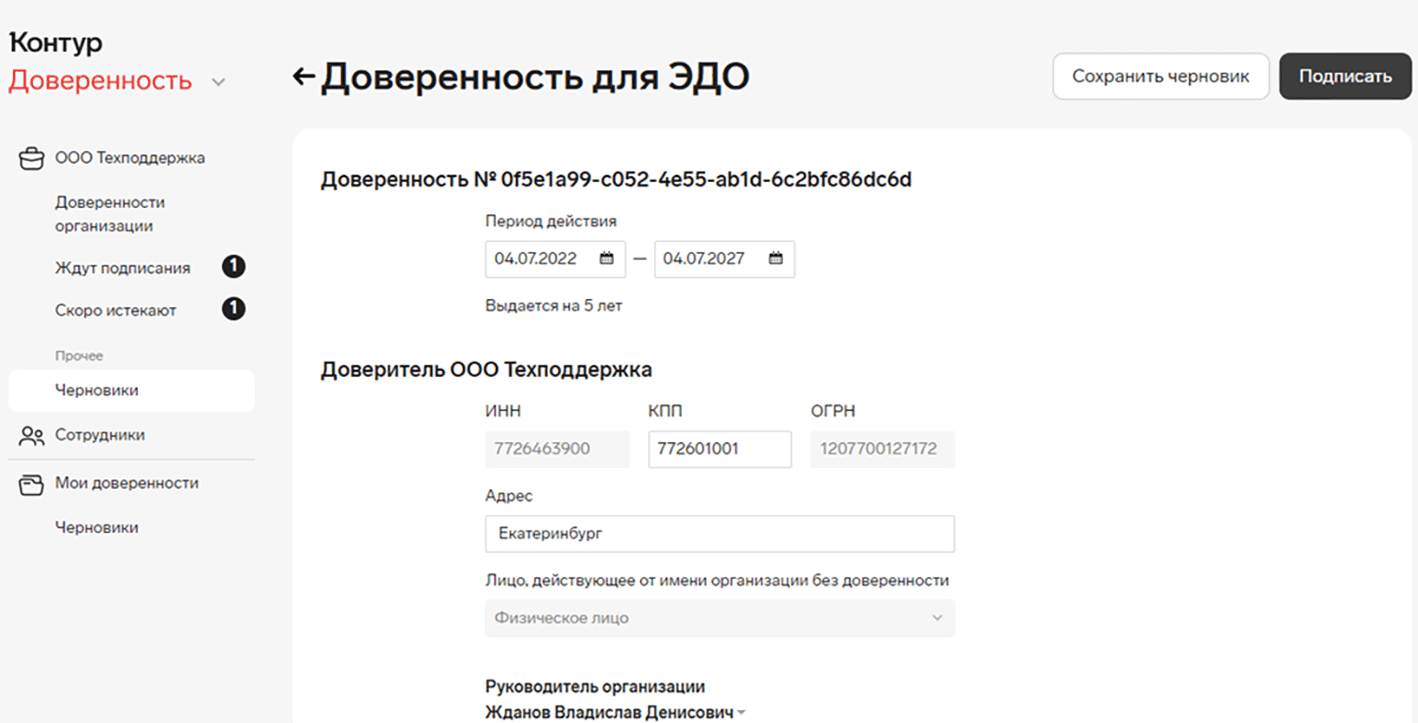Open Черновики under Мои доверенности
Viewport: 1418px width, 723px height.
[x=97, y=528]
